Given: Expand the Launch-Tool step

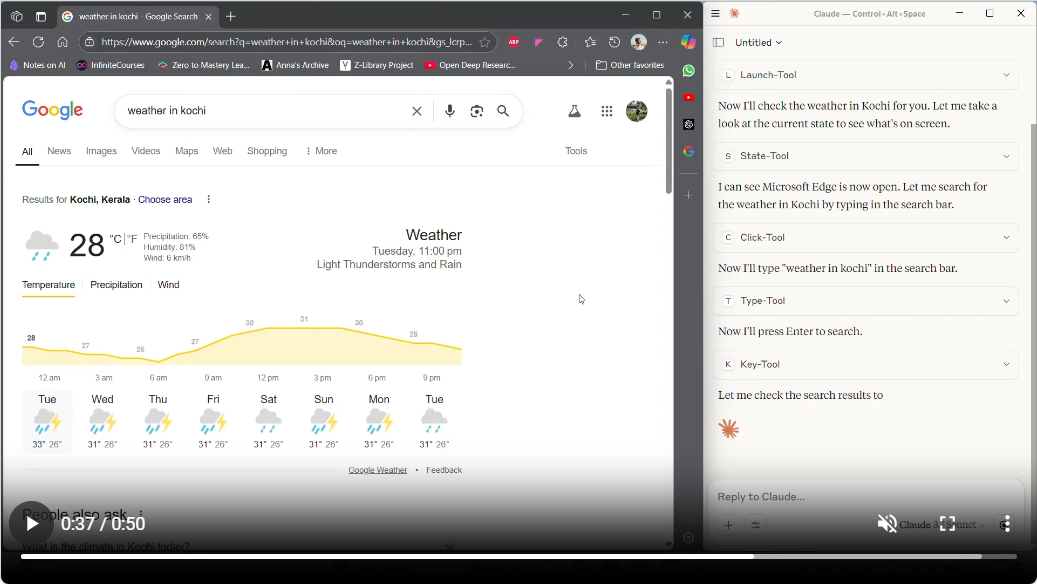Looking at the screenshot, I should [x=866, y=75].
